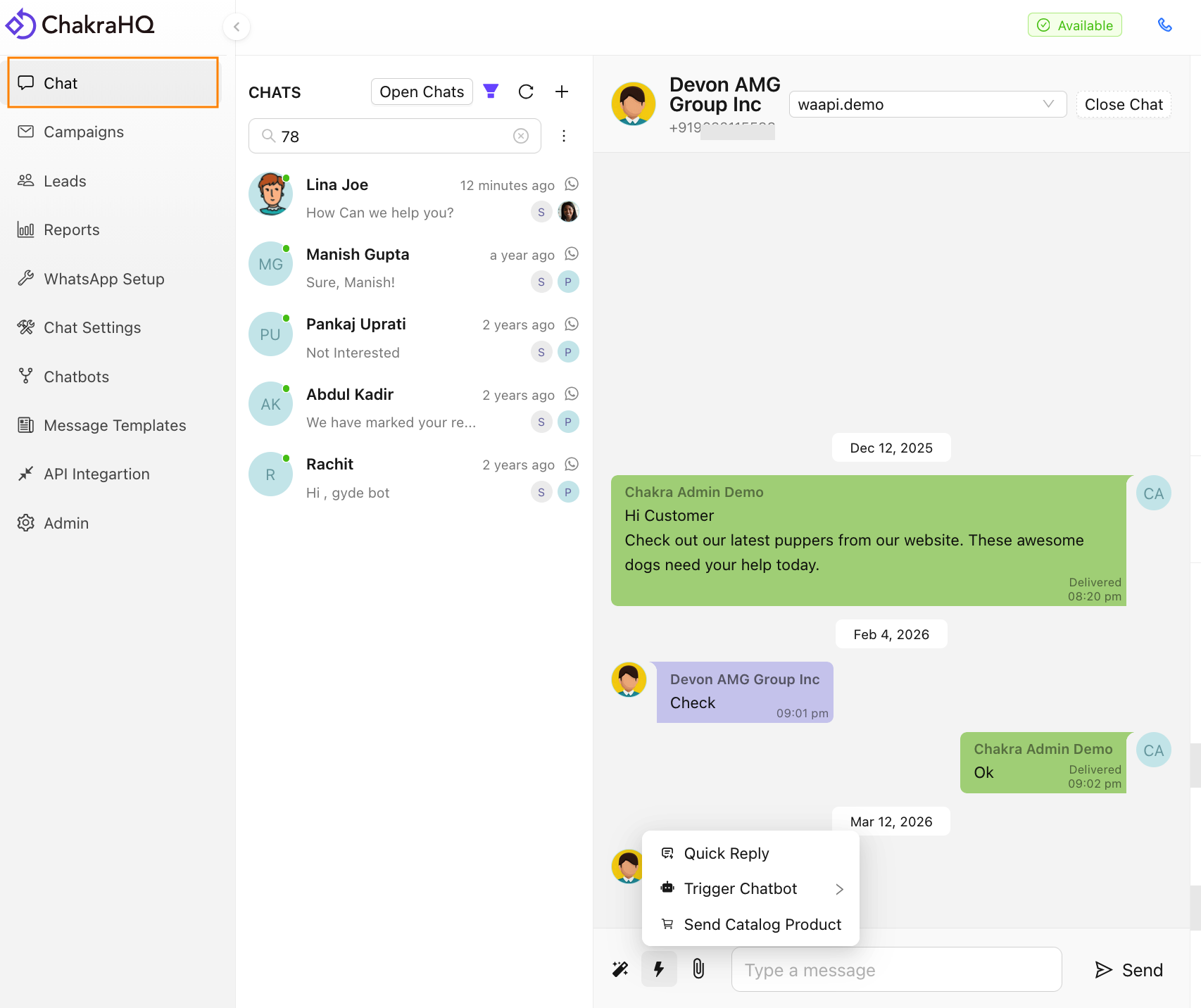Open Message Templates
Image resolution: width=1201 pixels, height=1008 pixels.
click(x=114, y=425)
